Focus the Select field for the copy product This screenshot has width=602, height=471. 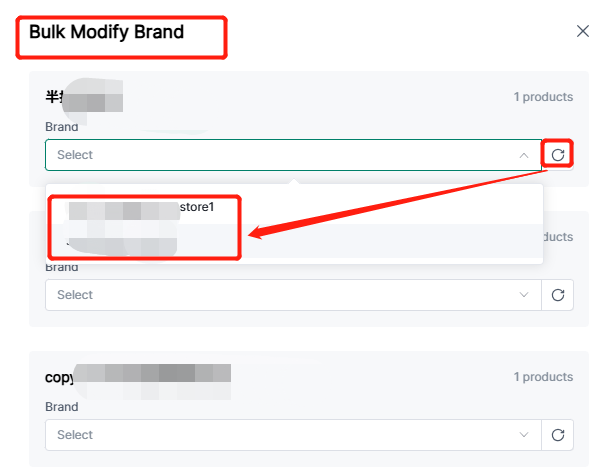[280, 435]
